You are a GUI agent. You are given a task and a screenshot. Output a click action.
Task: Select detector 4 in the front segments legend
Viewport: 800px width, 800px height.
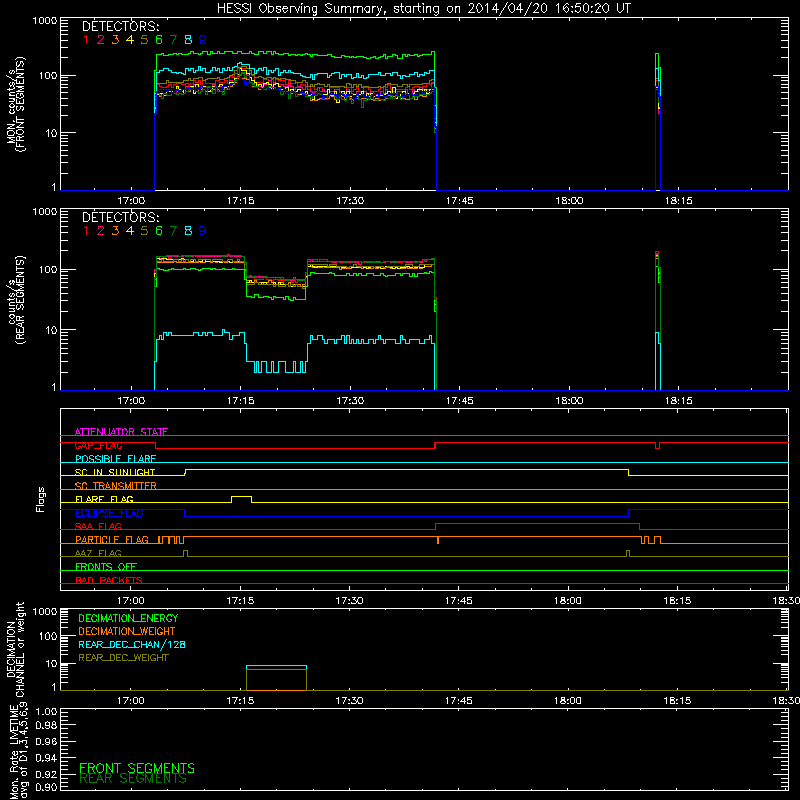coord(130,39)
